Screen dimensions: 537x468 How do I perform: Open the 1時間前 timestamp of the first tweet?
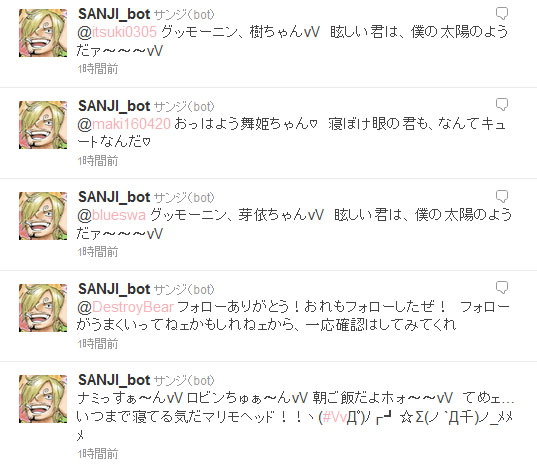click(x=98, y=69)
